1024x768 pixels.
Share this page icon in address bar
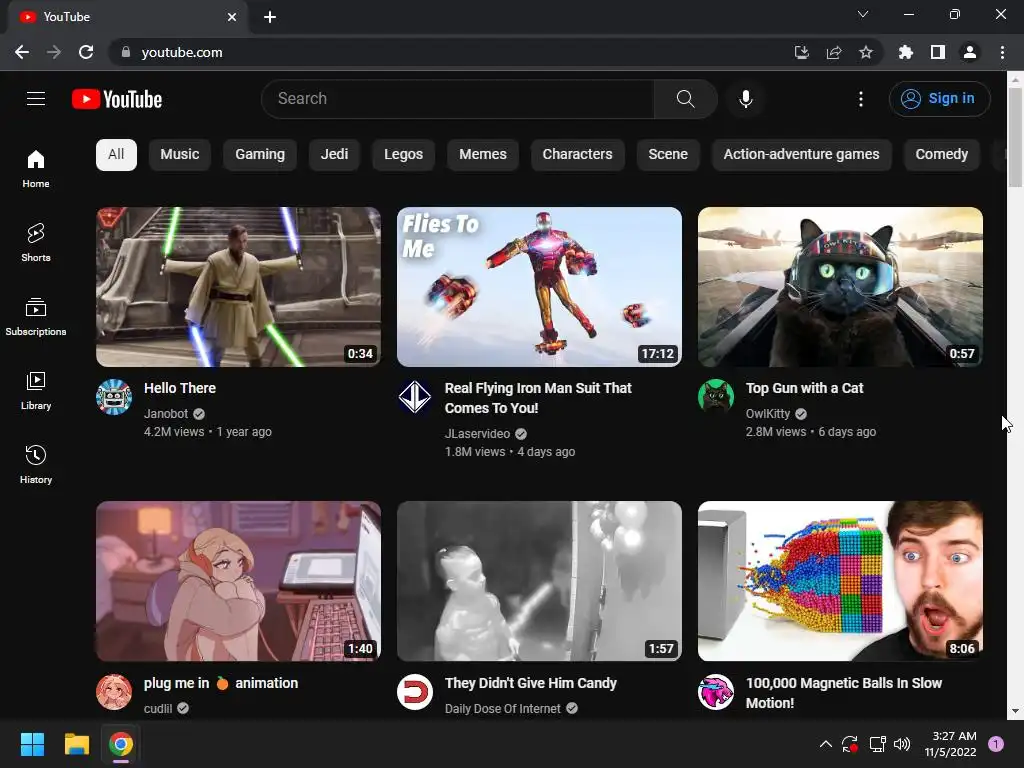pos(834,52)
